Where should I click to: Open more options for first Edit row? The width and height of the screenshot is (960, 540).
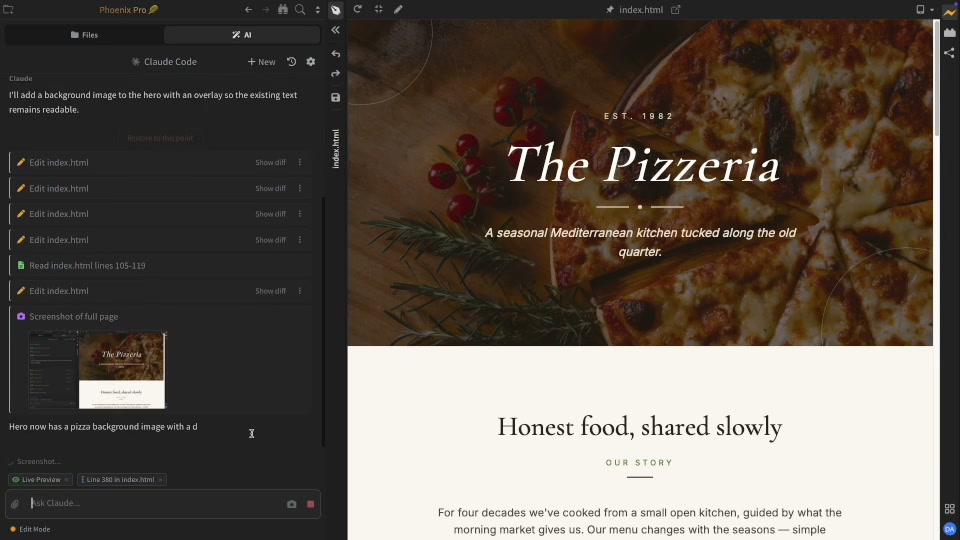coord(300,163)
